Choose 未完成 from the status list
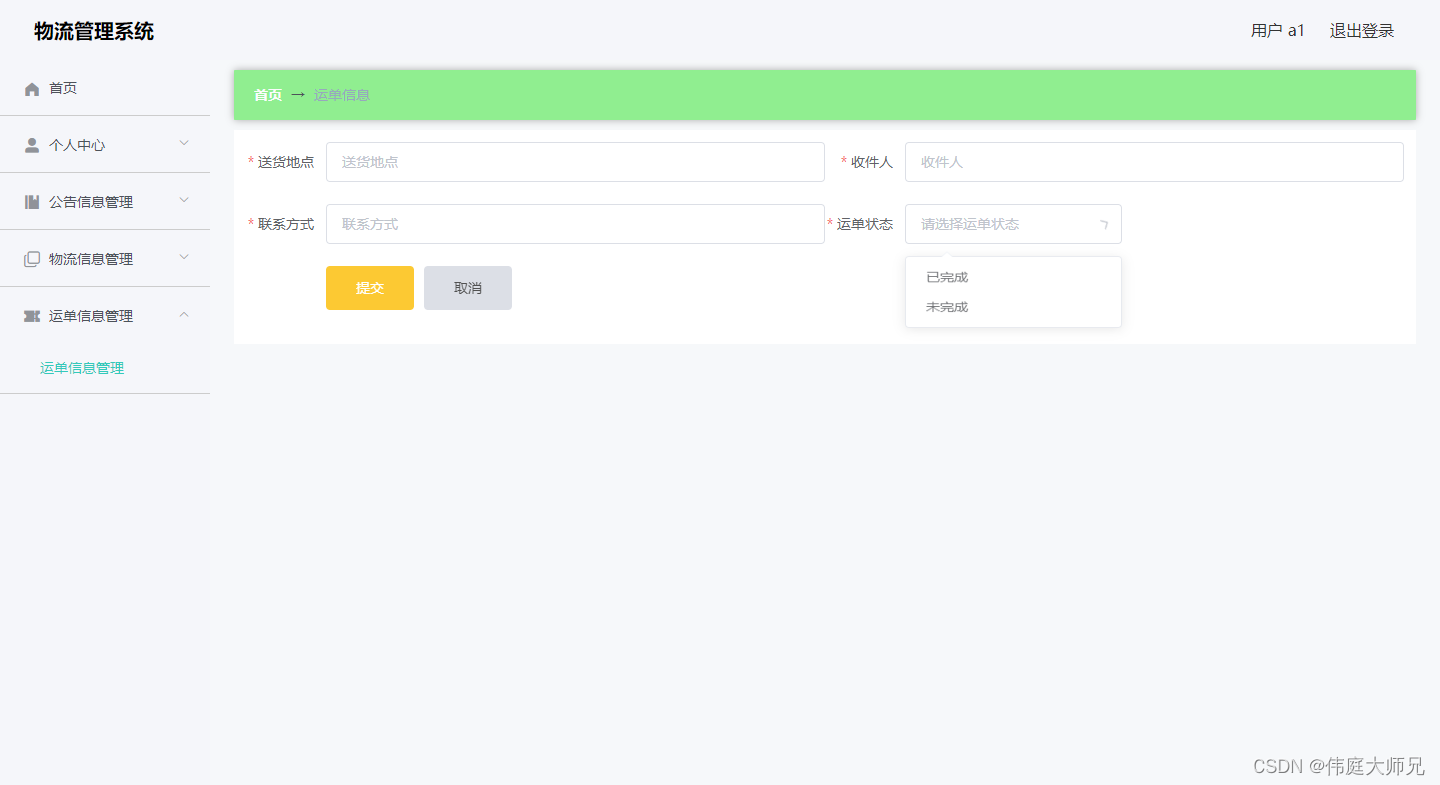1440x785 pixels. pyautogui.click(x=1013, y=307)
